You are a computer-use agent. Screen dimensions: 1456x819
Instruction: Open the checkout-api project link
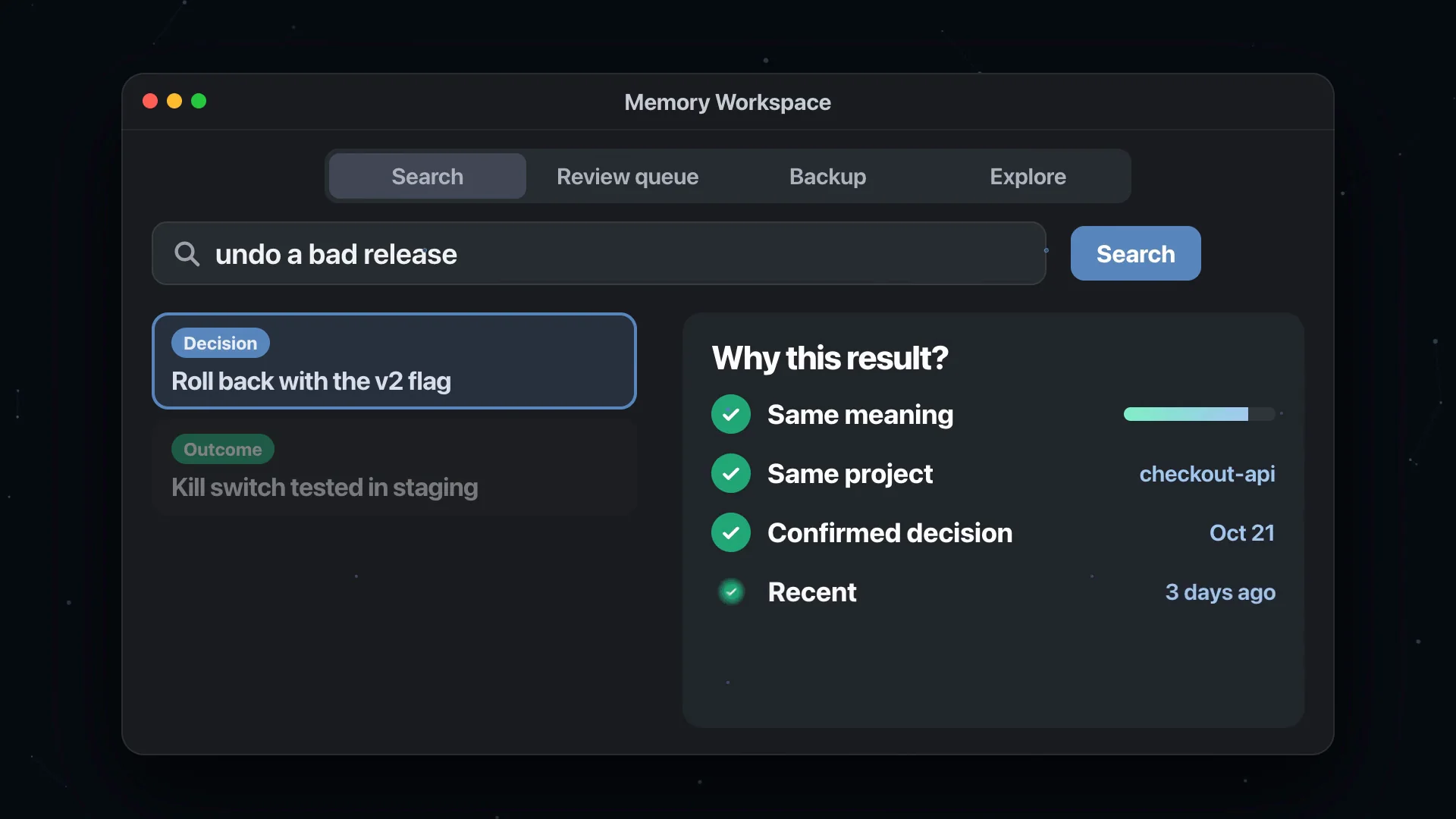point(1207,474)
